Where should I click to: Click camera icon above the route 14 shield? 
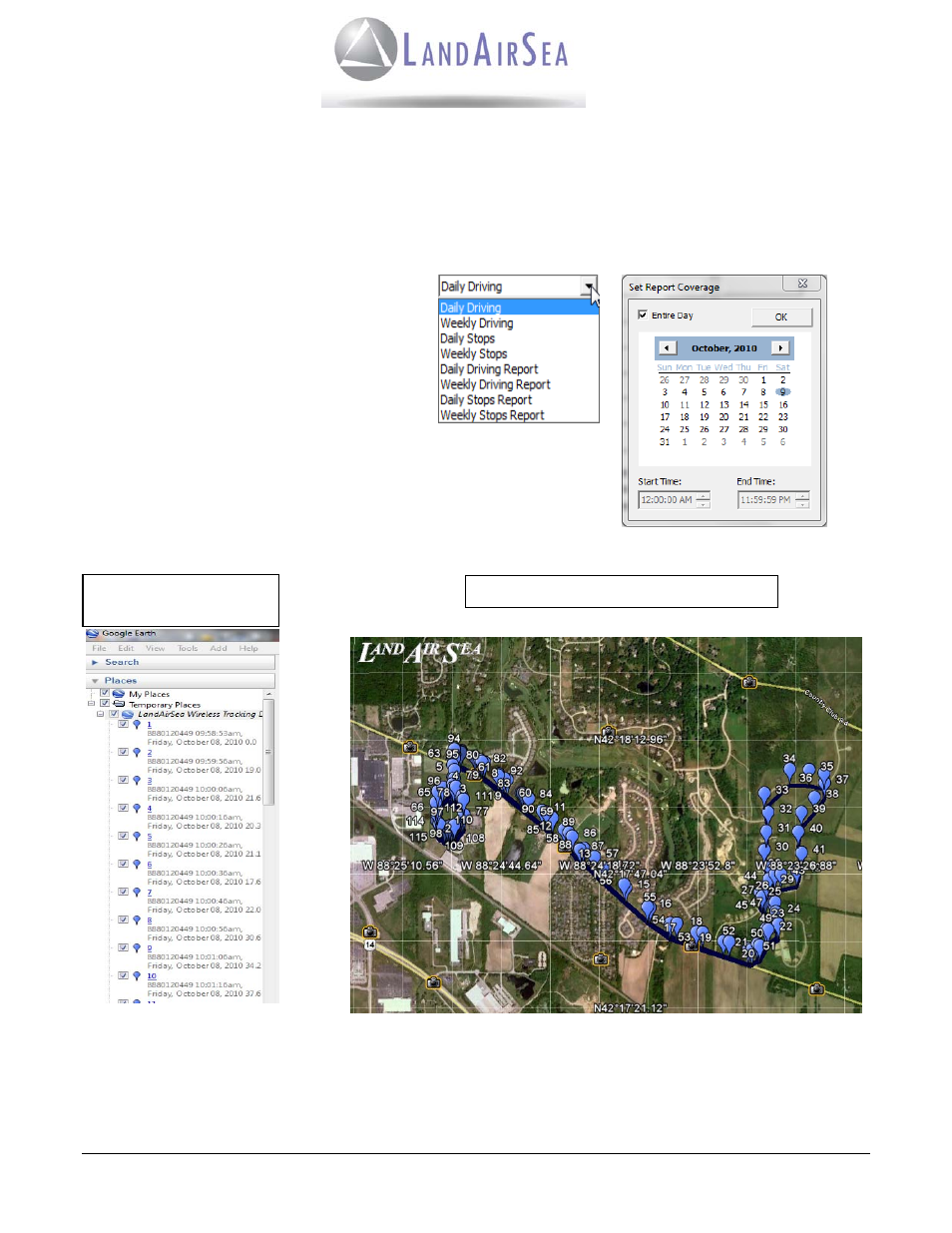[370, 932]
